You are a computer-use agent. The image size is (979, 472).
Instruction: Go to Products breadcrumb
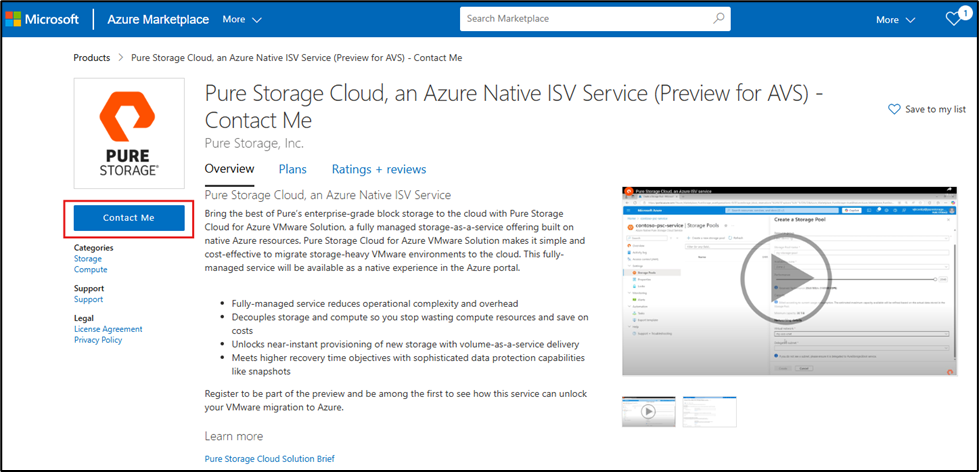tap(92, 57)
